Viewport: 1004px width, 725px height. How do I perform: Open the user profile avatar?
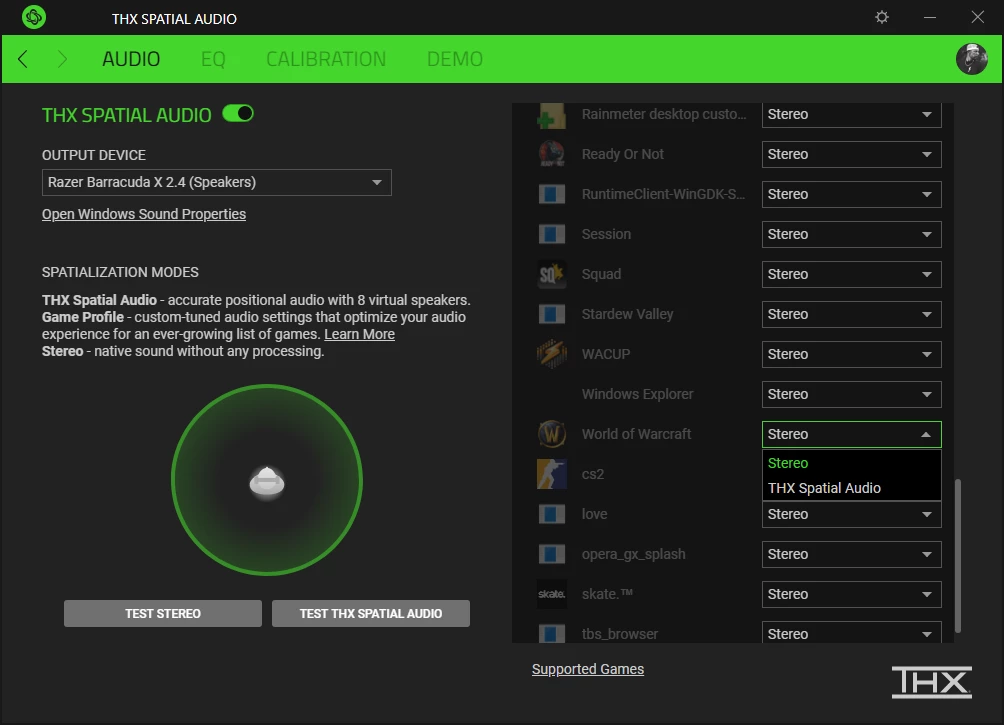click(x=971, y=59)
